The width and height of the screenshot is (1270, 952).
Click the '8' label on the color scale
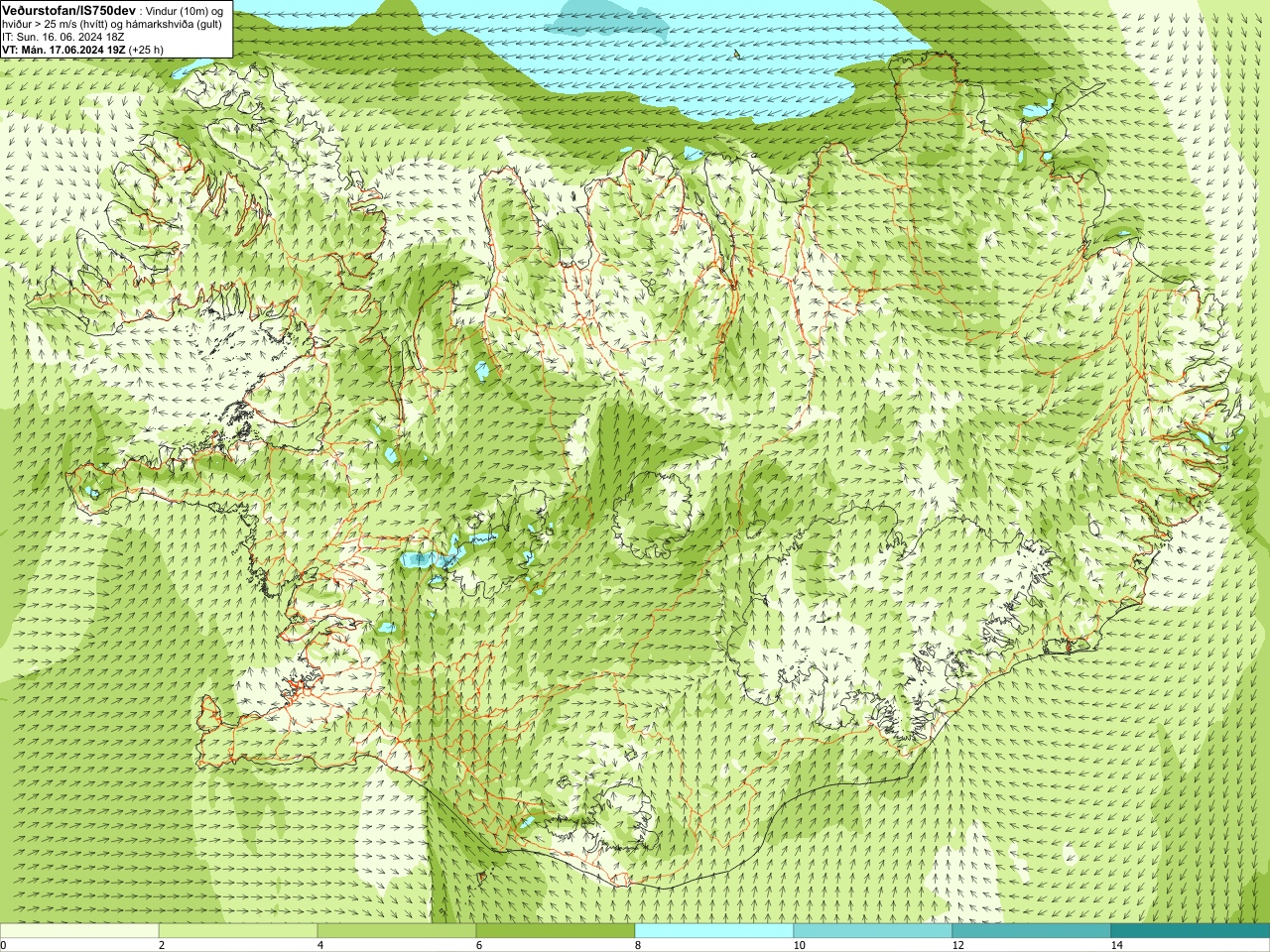pyautogui.click(x=638, y=945)
